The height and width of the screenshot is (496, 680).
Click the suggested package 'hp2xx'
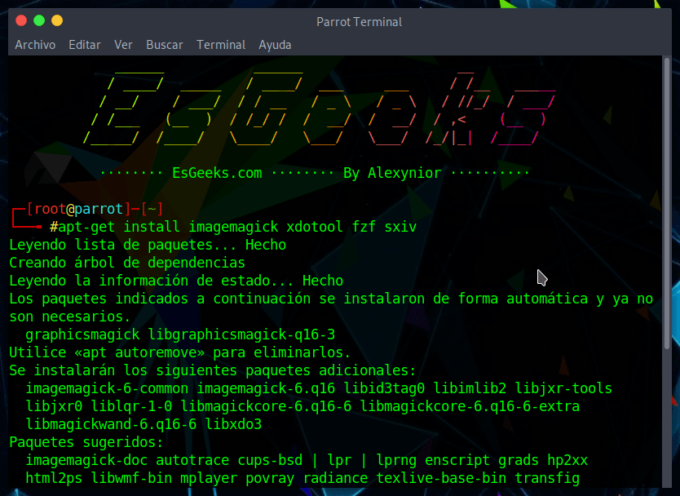[567, 461]
